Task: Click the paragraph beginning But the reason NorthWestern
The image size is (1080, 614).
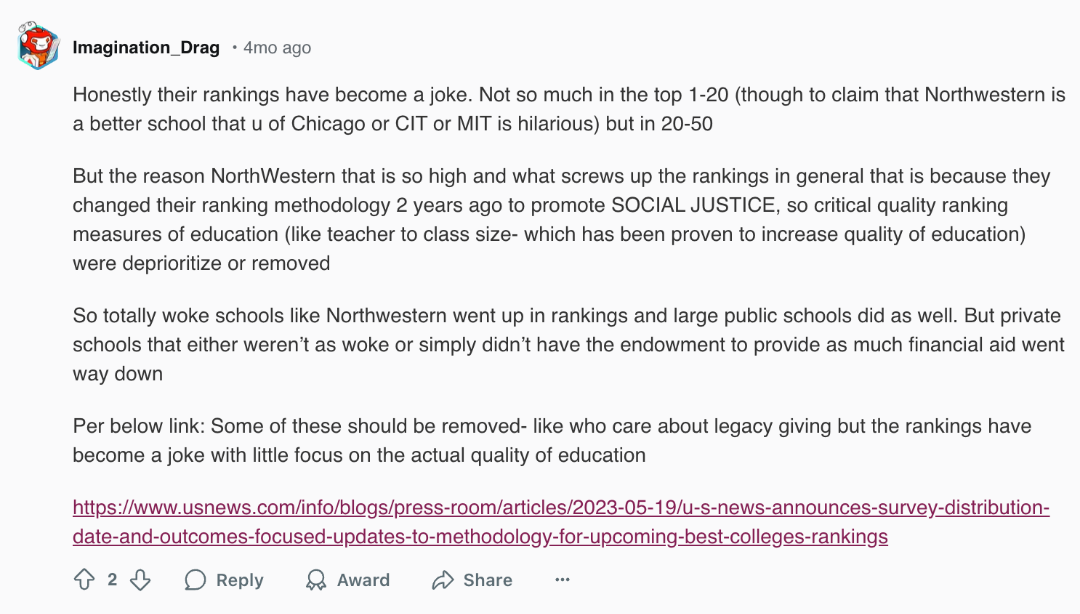Action: pos(561,219)
